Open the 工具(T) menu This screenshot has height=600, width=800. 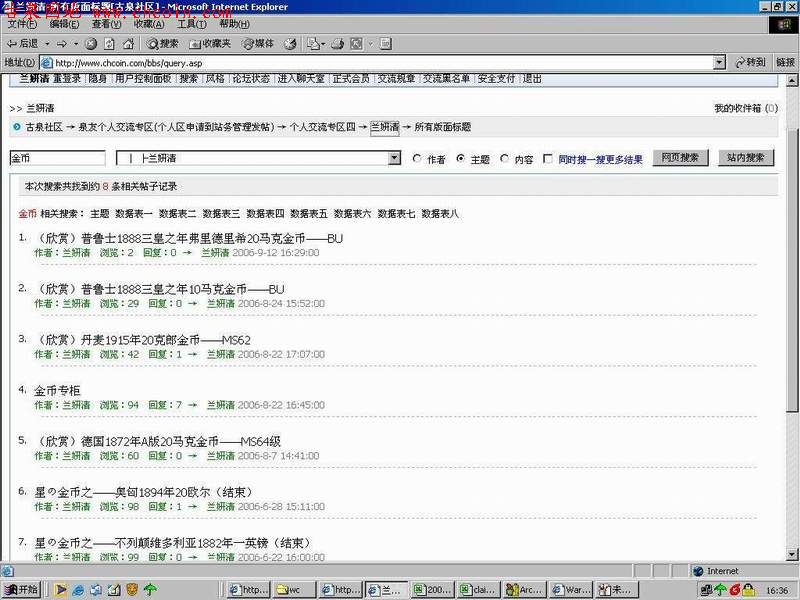point(192,24)
